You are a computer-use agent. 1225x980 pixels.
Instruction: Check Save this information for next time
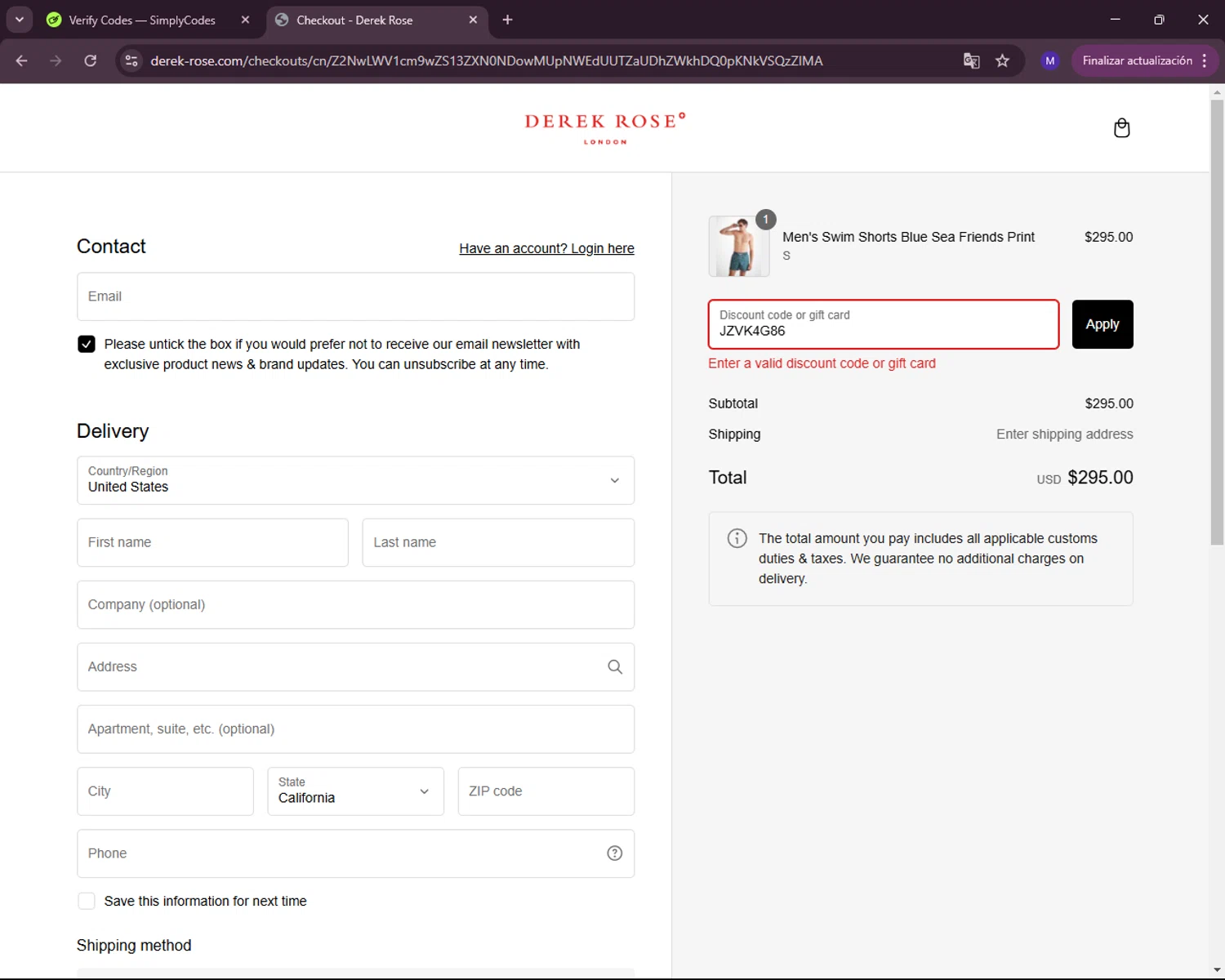tap(87, 901)
